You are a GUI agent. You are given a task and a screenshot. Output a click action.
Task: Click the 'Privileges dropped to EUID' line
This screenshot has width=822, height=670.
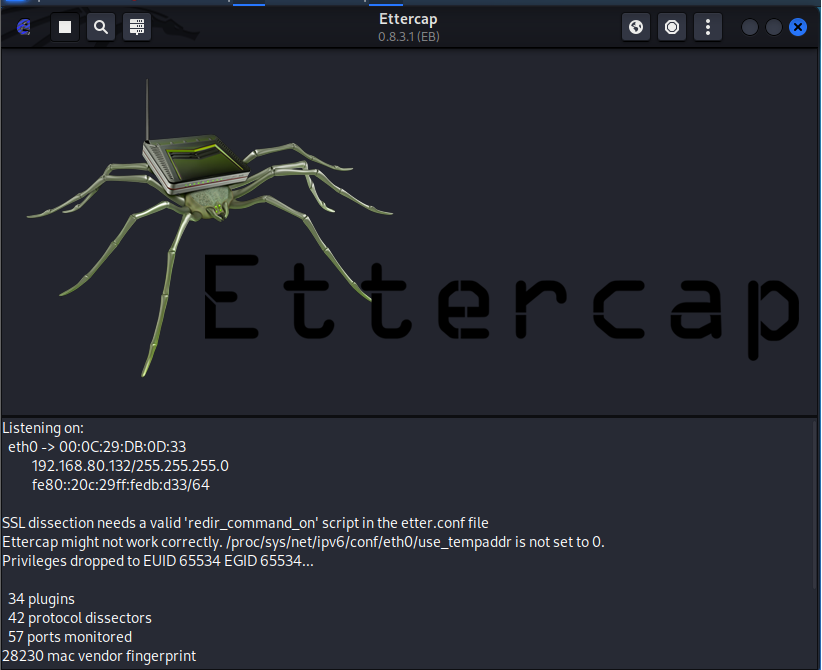[158, 561]
